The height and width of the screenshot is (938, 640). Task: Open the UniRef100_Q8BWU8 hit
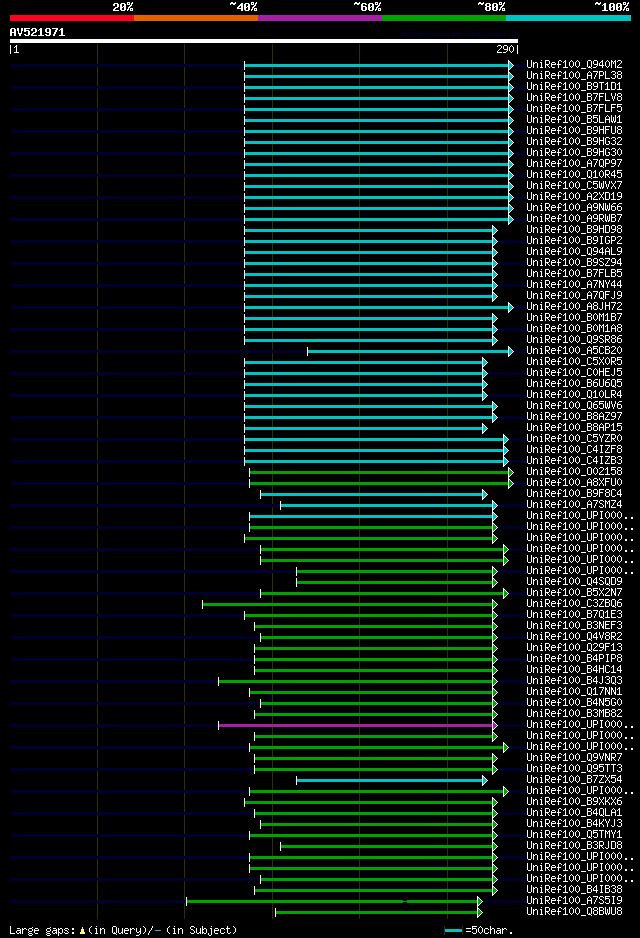pyautogui.click(x=574, y=912)
